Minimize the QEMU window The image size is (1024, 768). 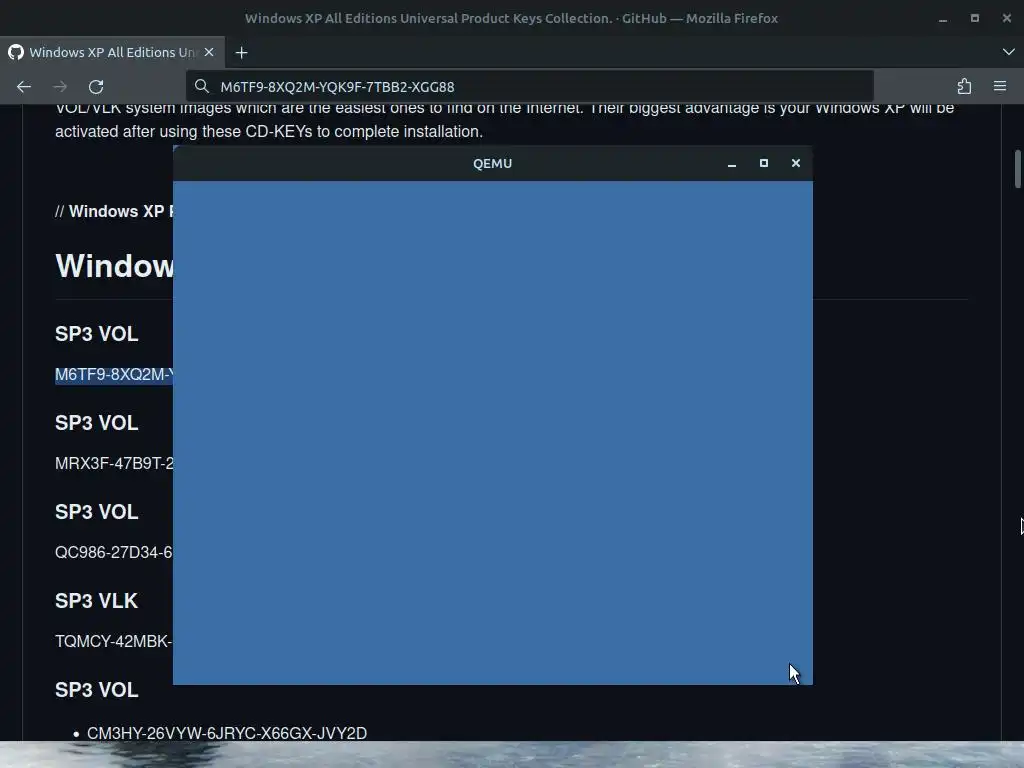[x=731, y=163]
